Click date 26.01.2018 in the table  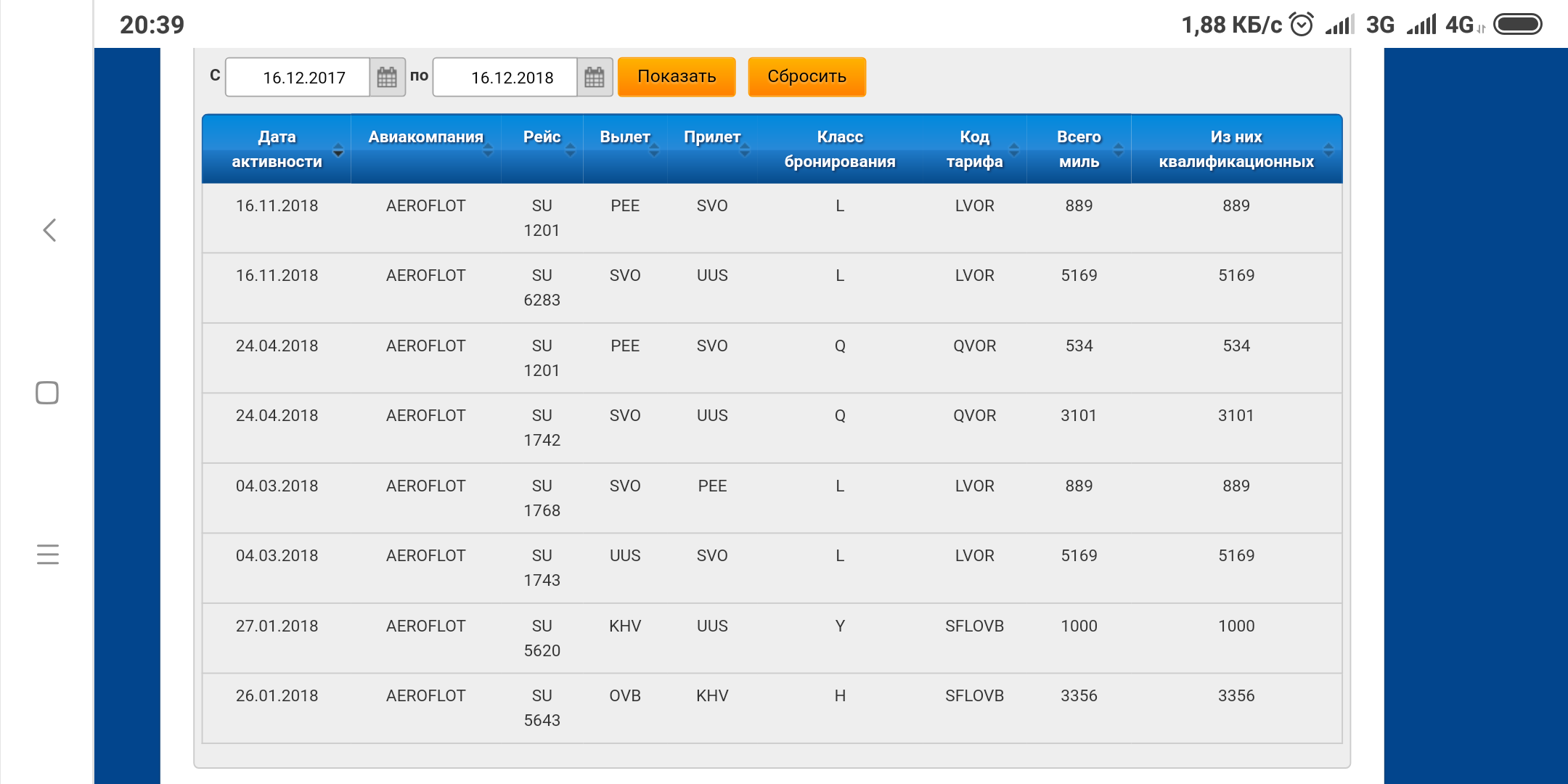coord(277,695)
